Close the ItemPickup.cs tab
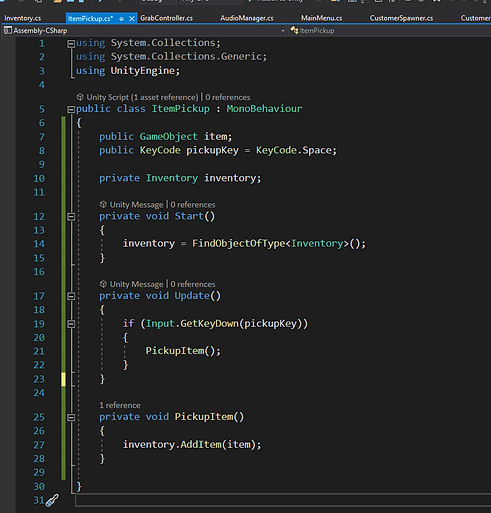 tap(132, 19)
